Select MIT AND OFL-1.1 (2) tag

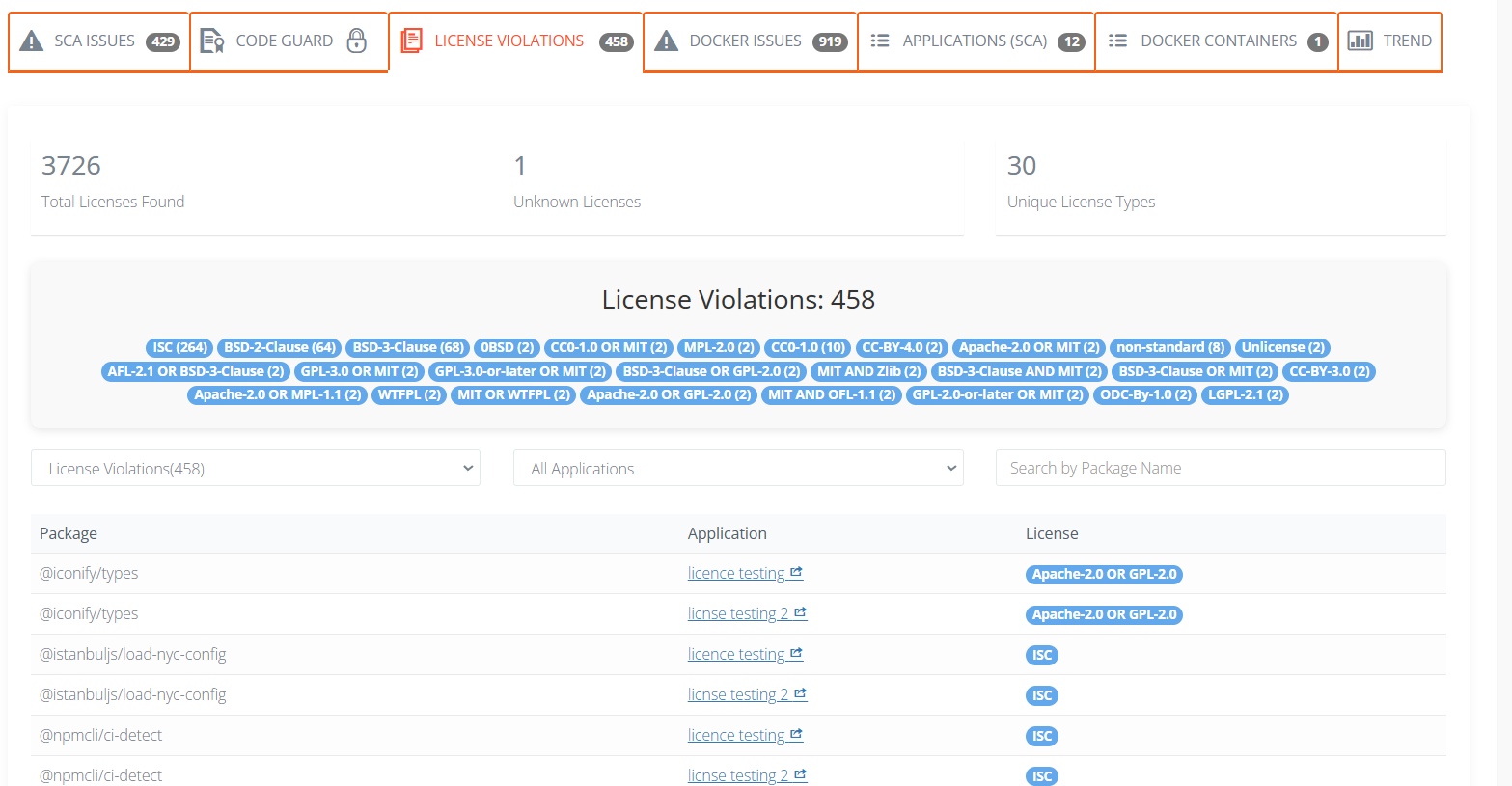pyautogui.click(x=832, y=394)
